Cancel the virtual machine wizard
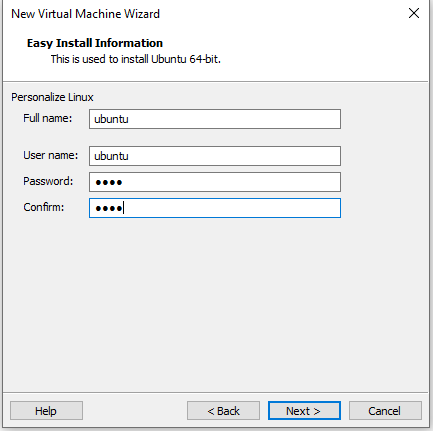The height and width of the screenshot is (431, 433). (x=385, y=411)
